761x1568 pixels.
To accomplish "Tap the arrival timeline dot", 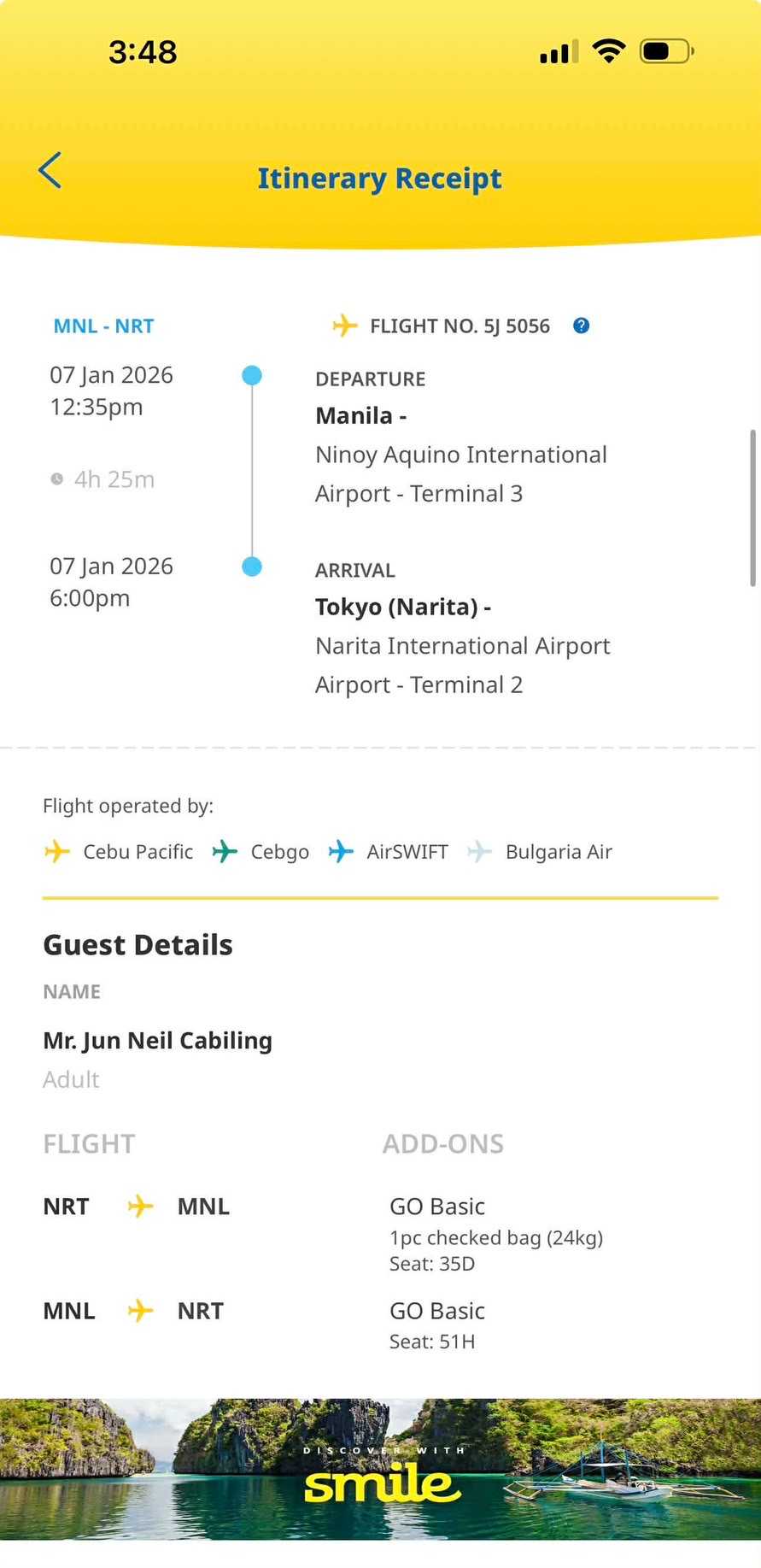I will [252, 567].
